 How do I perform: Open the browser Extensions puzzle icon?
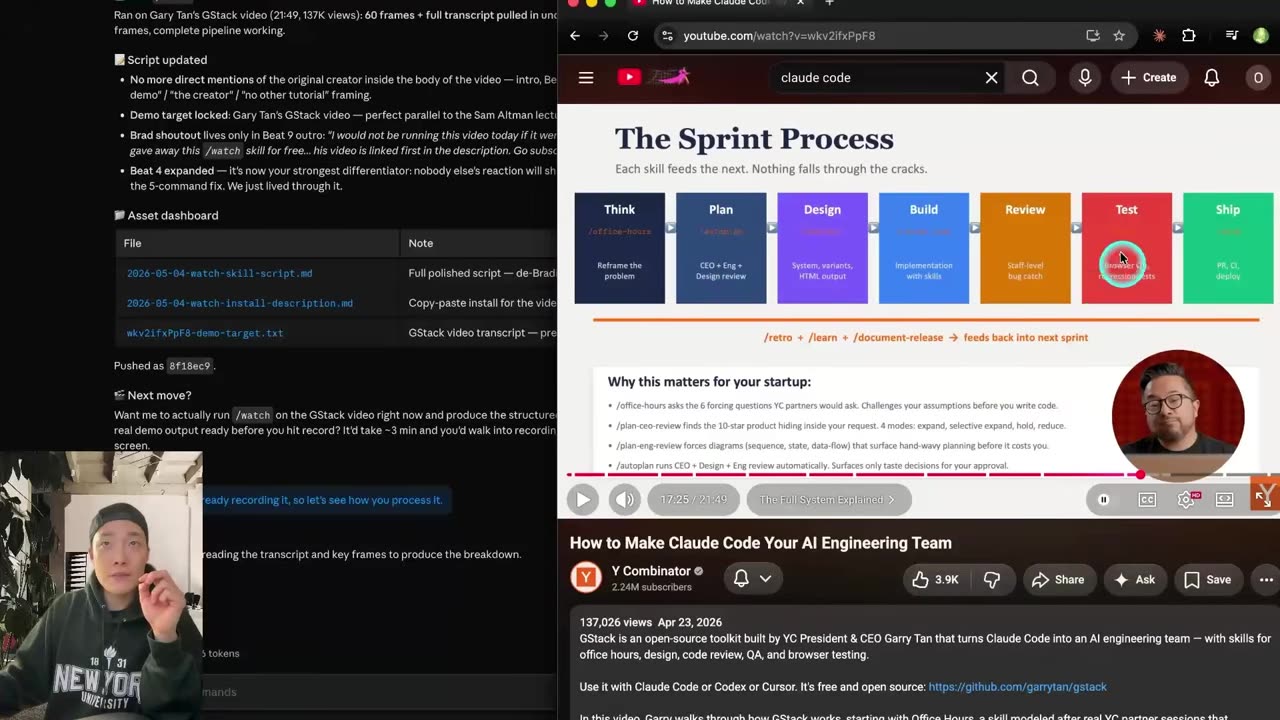click(1189, 36)
